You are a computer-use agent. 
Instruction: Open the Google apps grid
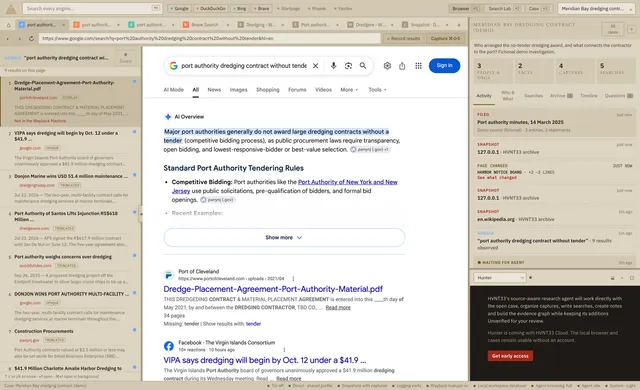point(418,66)
